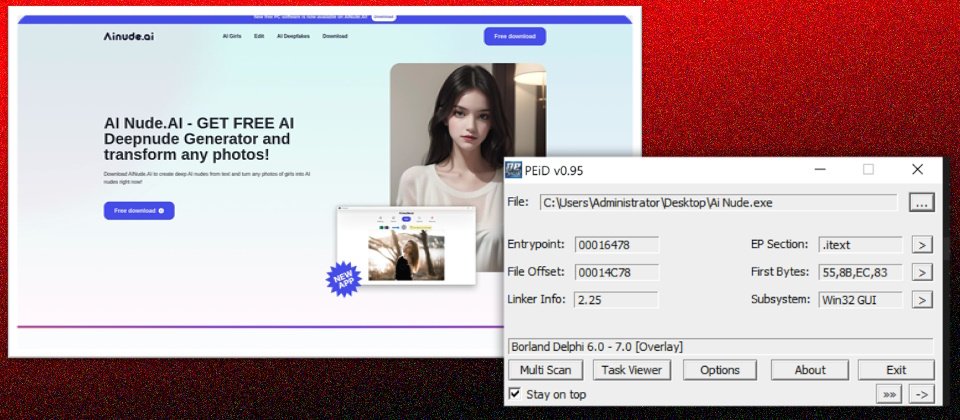Select the Subsystem field Win32 GUI
The image size is (960, 420).
860,299
